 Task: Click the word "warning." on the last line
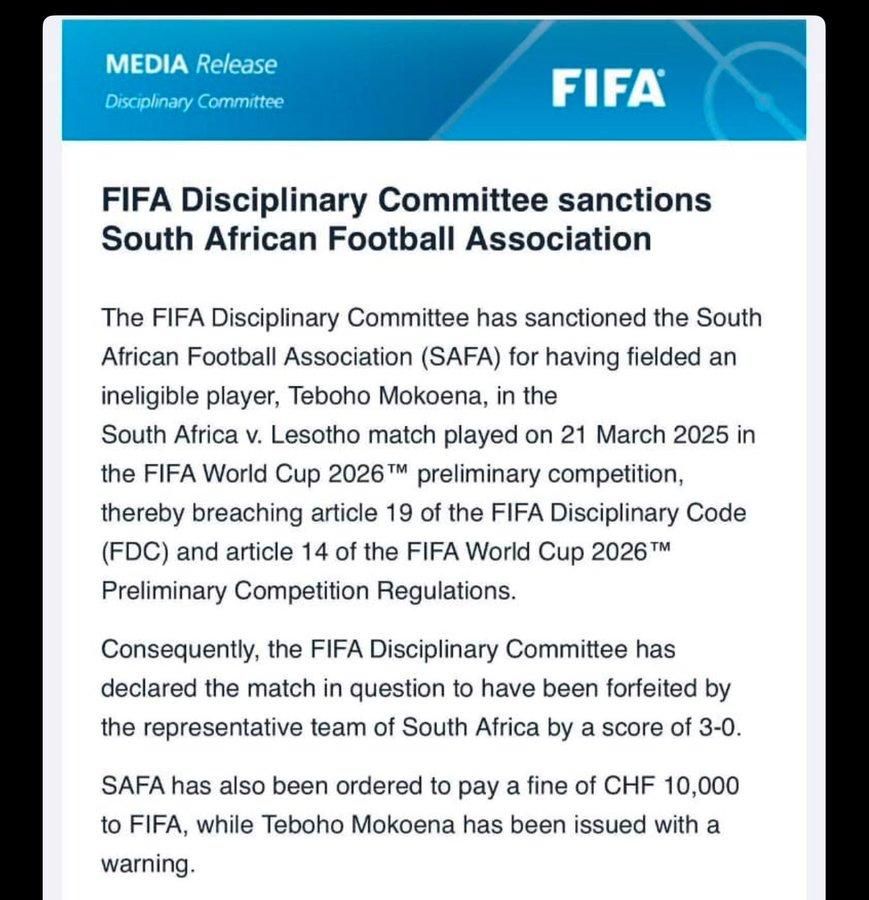tap(145, 865)
